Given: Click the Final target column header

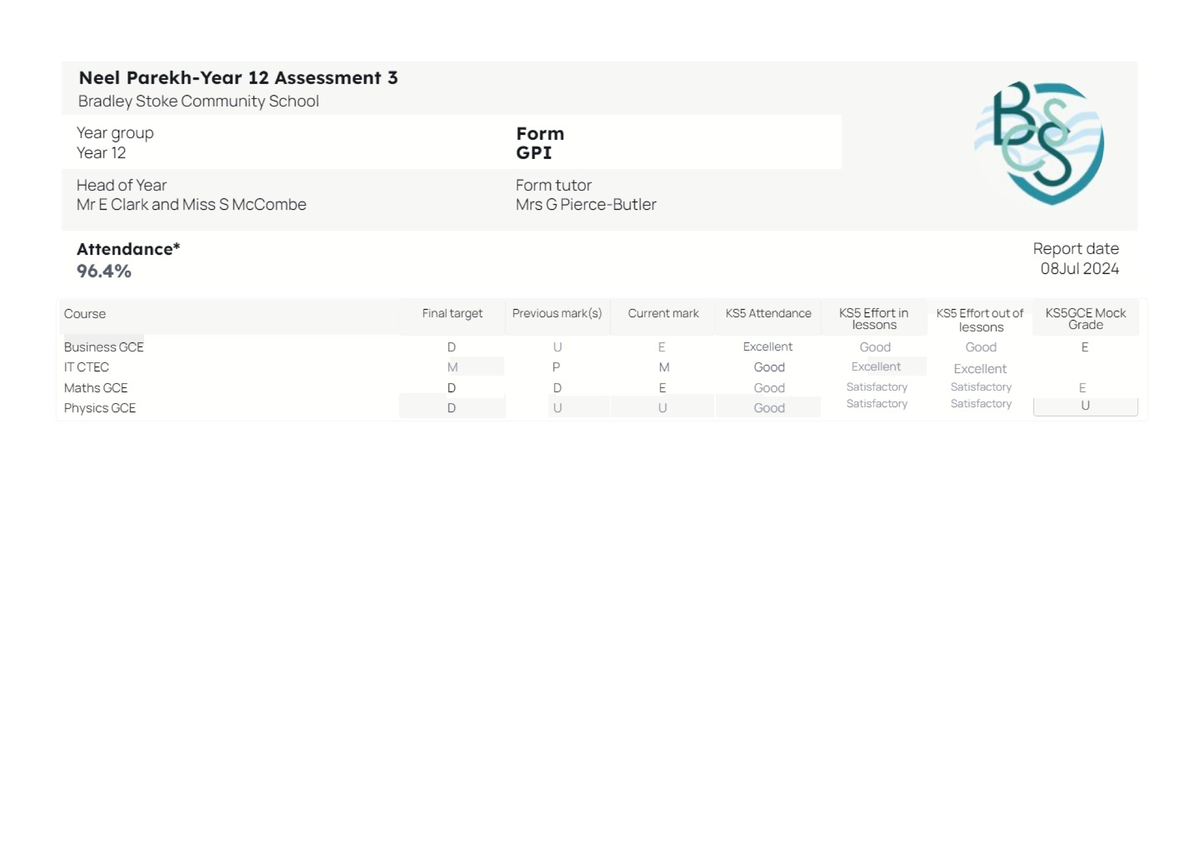Looking at the screenshot, I should click(452, 313).
